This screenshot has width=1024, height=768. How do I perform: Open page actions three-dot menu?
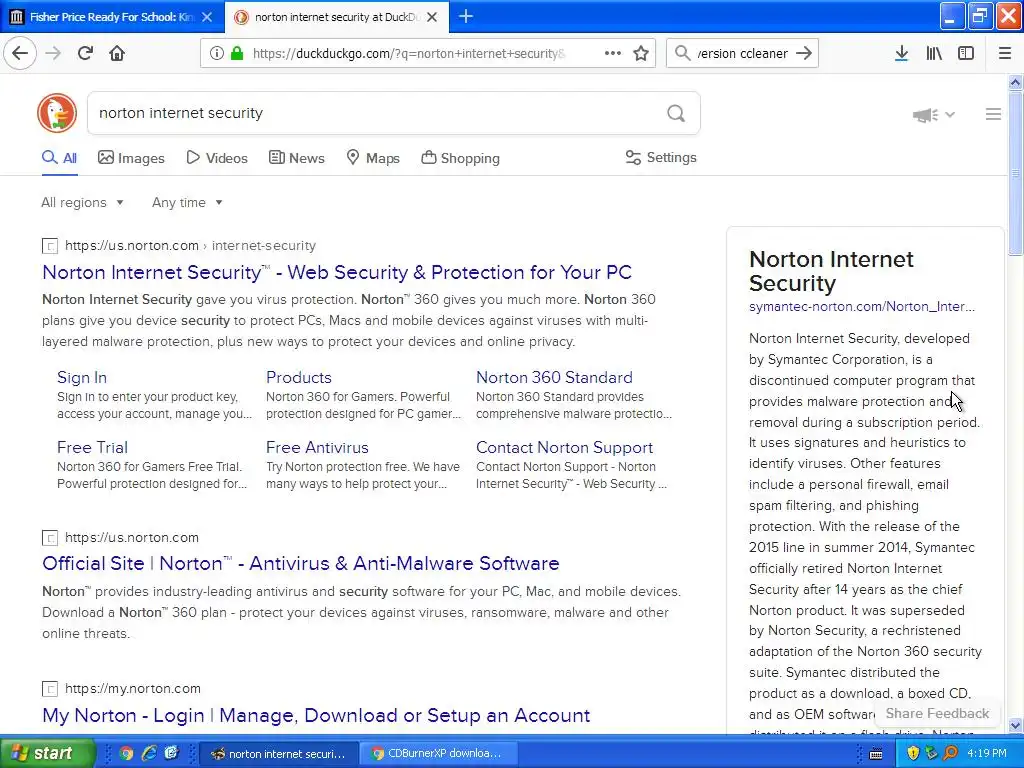[x=613, y=53]
